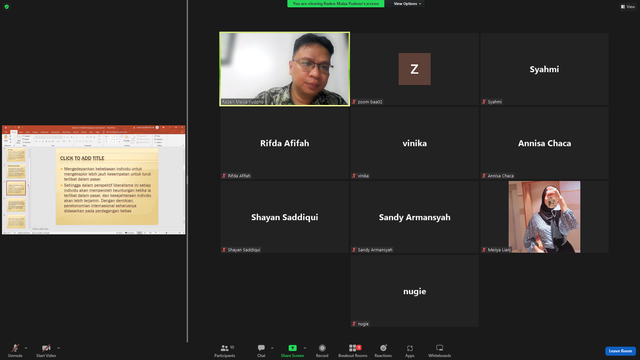This screenshot has width=640, height=360.
Task: Open the Participants panel
Action: point(225,350)
